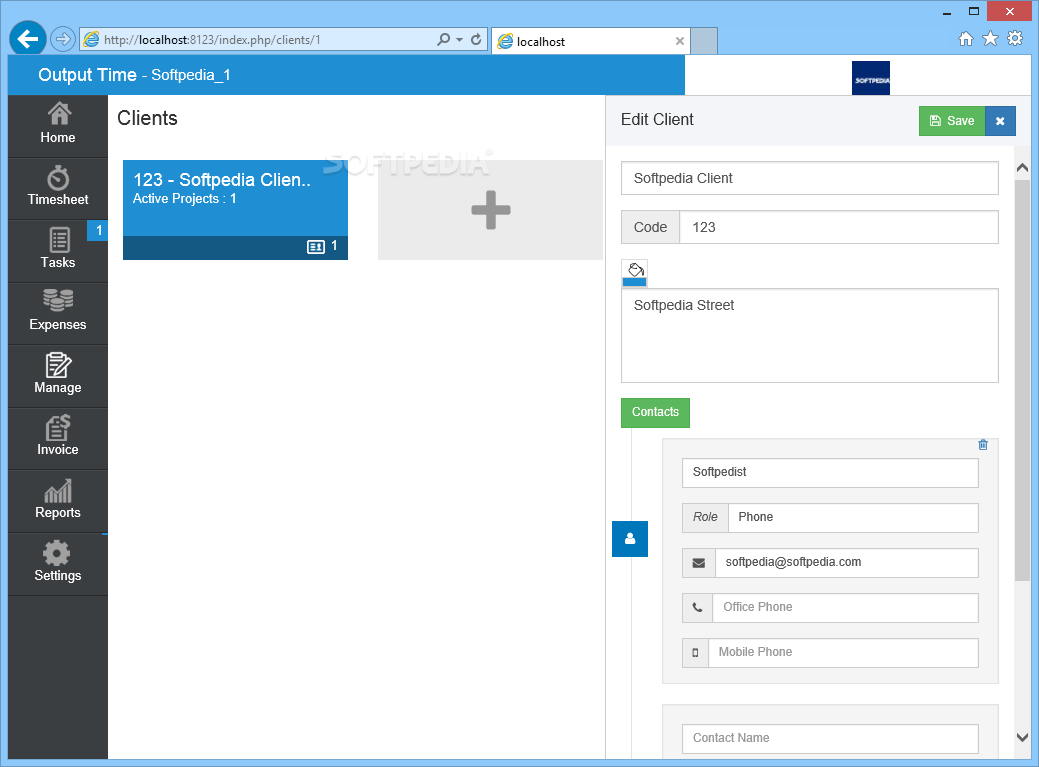1039x767 pixels.
Task: Click the address bar search magnifier
Action: [x=443, y=40]
